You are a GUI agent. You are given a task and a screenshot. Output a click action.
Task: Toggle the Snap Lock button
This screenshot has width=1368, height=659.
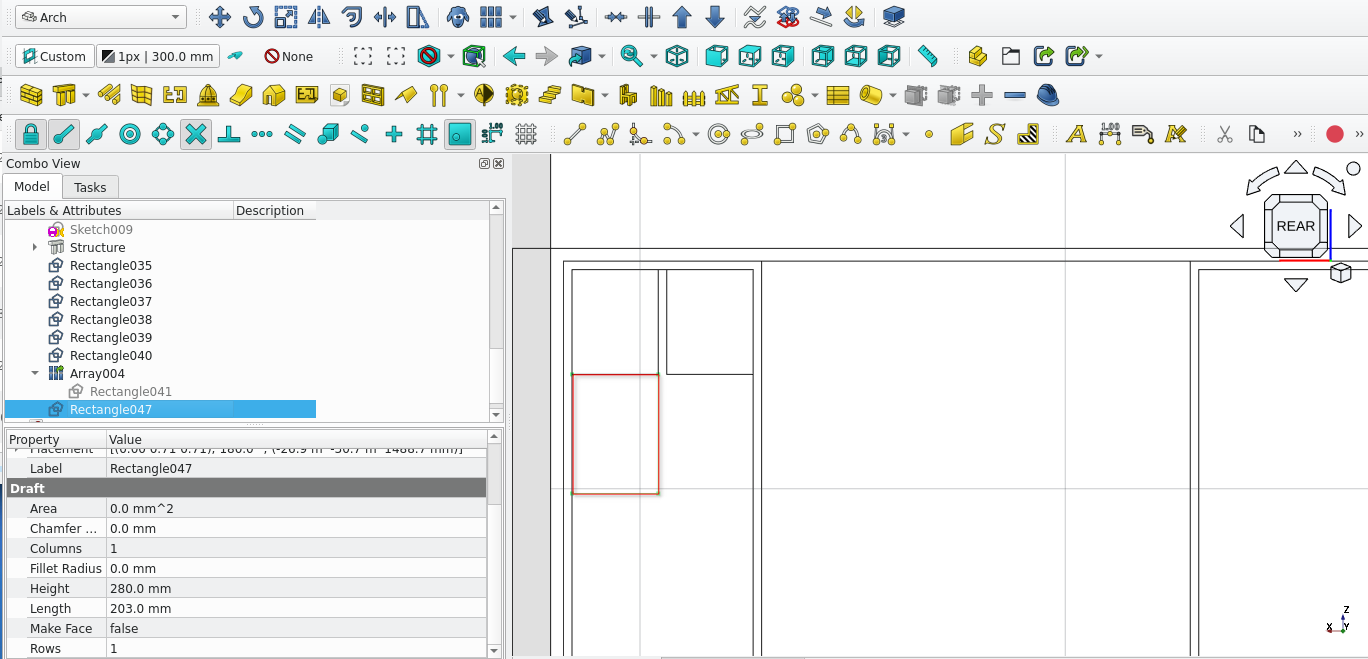(31, 134)
